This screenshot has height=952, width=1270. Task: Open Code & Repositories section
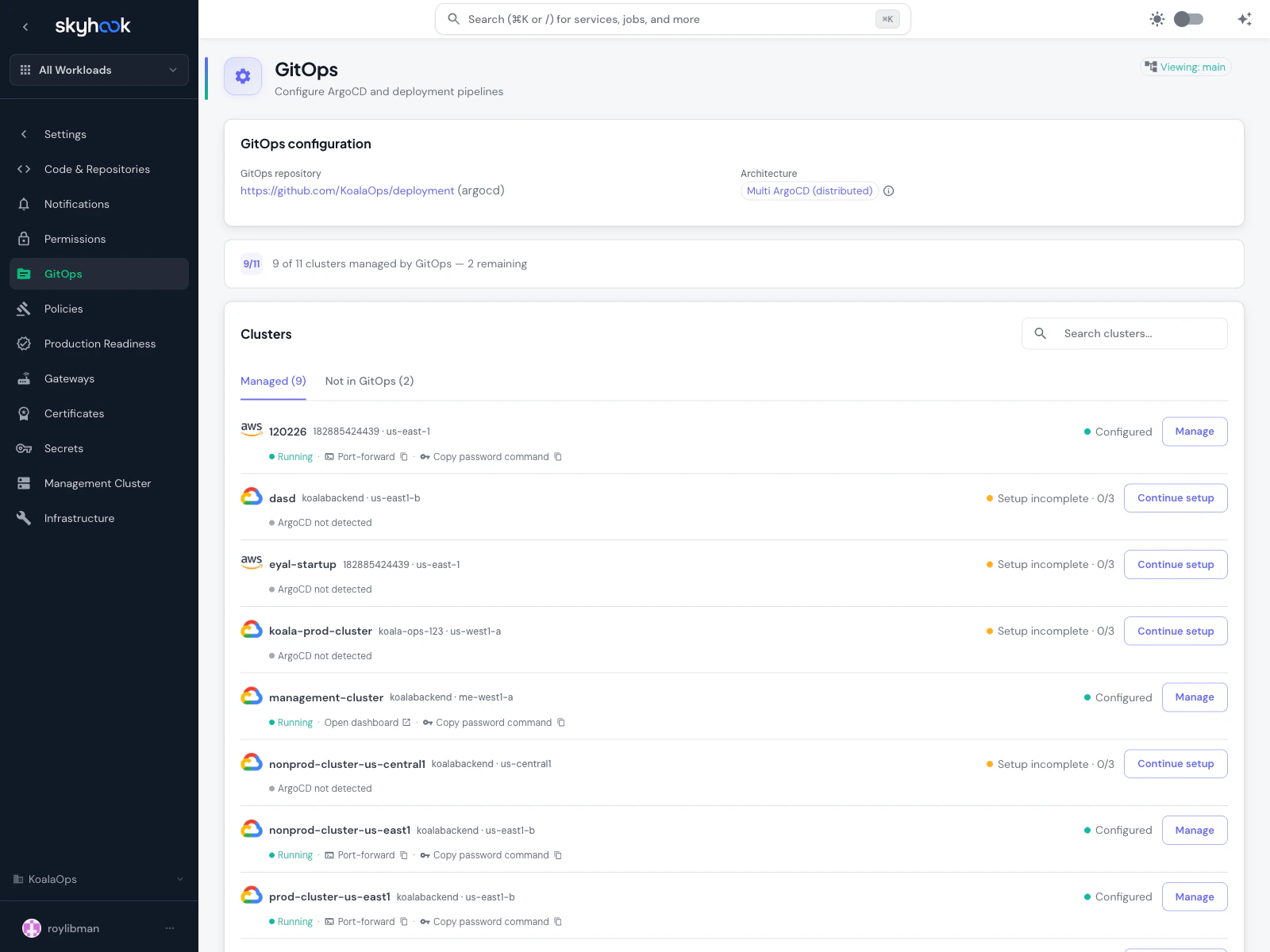99,169
